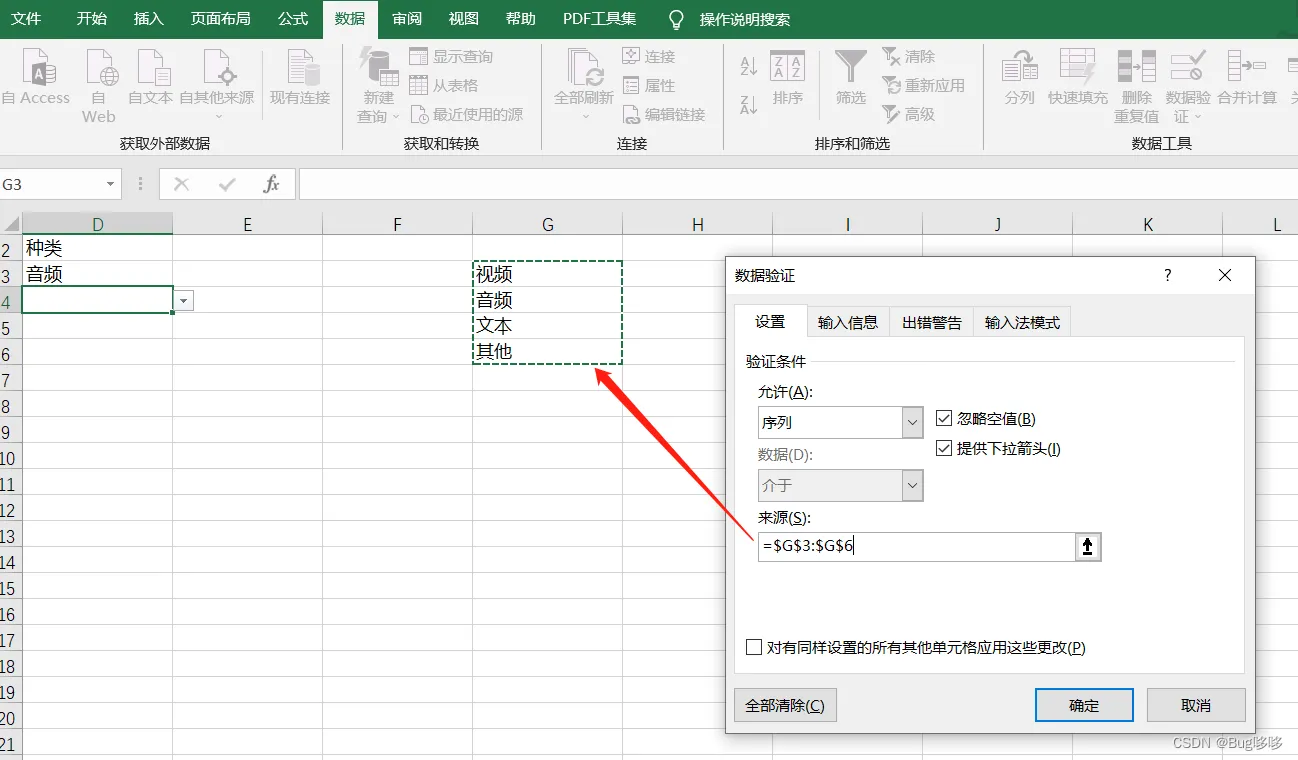Click the 连接 connections item
1298x760 pixels.
(649, 57)
